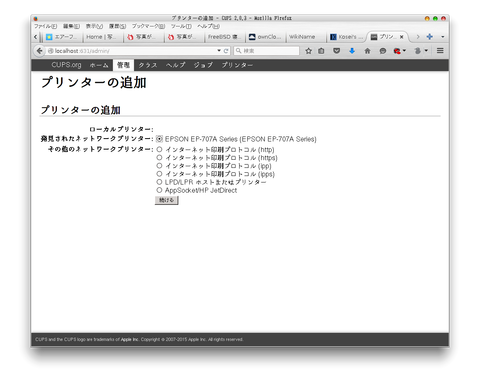Image resolution: width=480 pixels, height=382 pixels.
Task: Open the CUPS.org link
Action: coord(66,65)
